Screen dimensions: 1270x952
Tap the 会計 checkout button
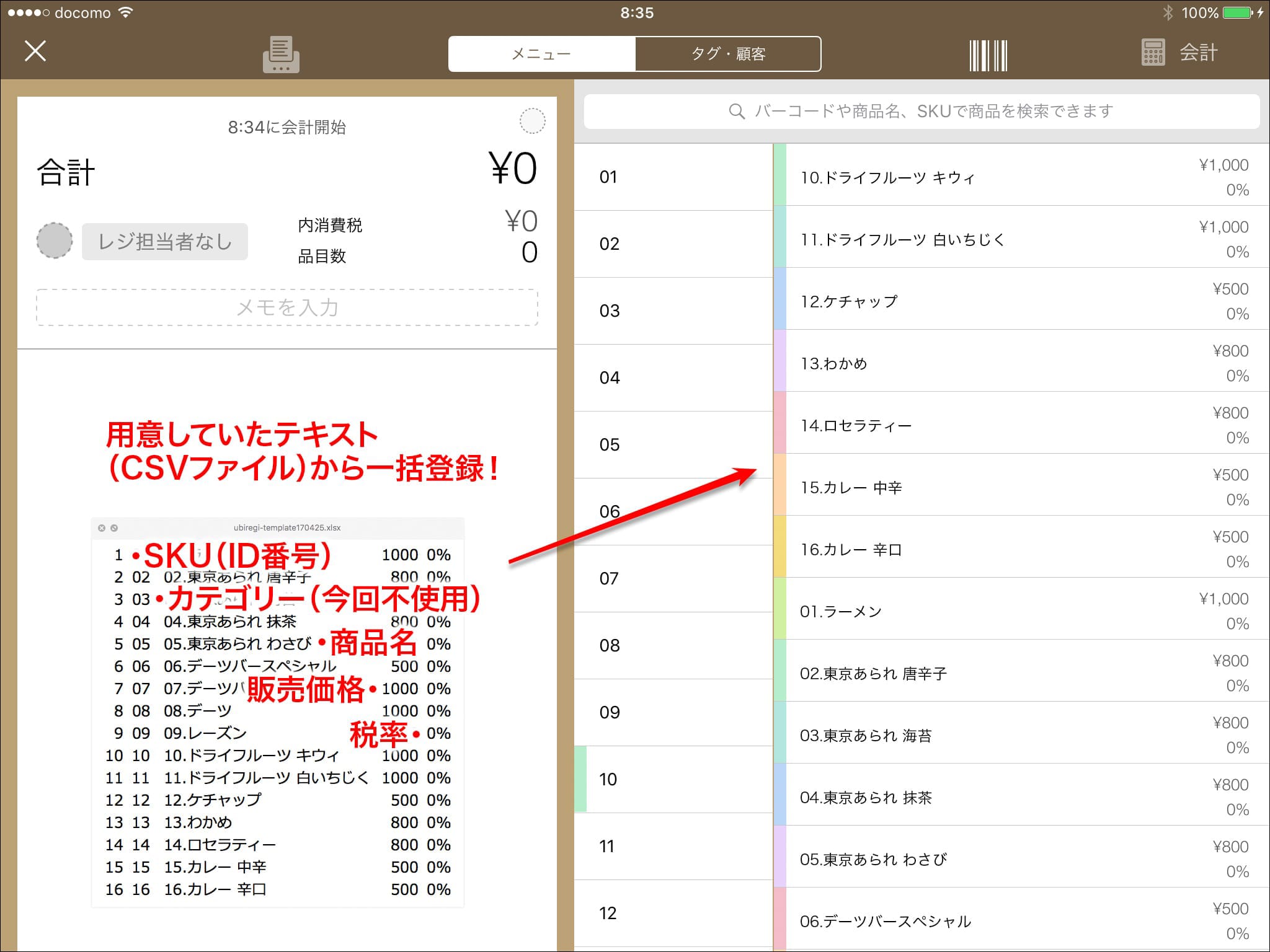click(x=1199, y=53)
